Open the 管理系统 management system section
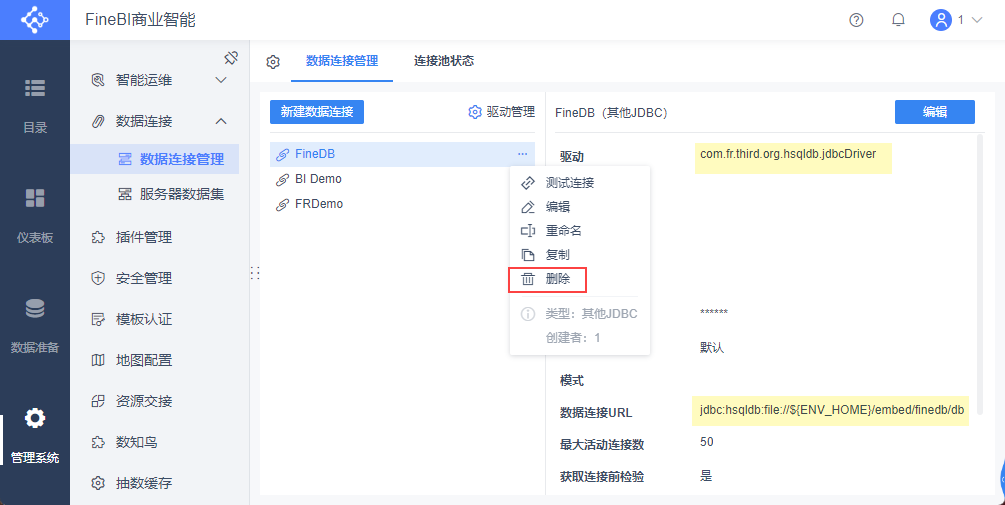This screenshot has height=505, width=1005. [35, 437]
